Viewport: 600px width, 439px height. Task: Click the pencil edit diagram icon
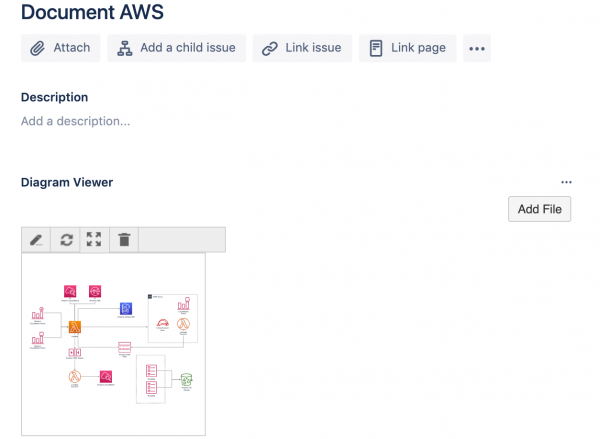pos(36,240)
